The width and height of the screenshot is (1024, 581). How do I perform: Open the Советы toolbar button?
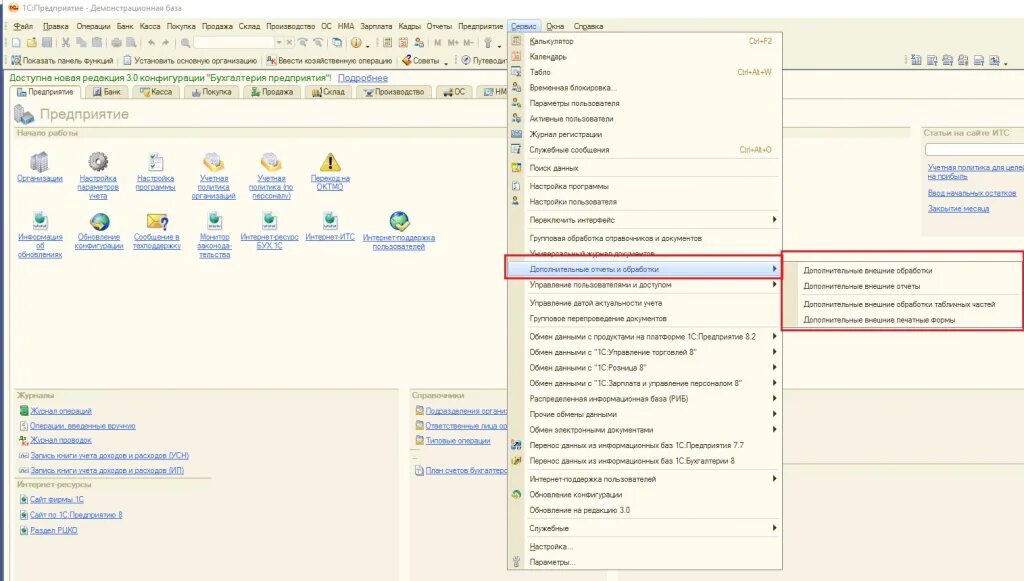click(x=425, y=61)
